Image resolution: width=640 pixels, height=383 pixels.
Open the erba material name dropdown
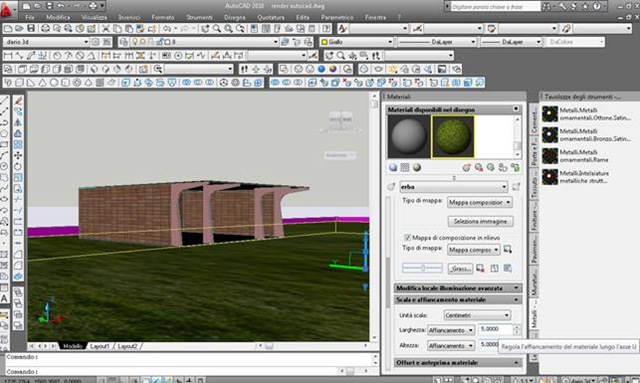[x=453, y=187]
